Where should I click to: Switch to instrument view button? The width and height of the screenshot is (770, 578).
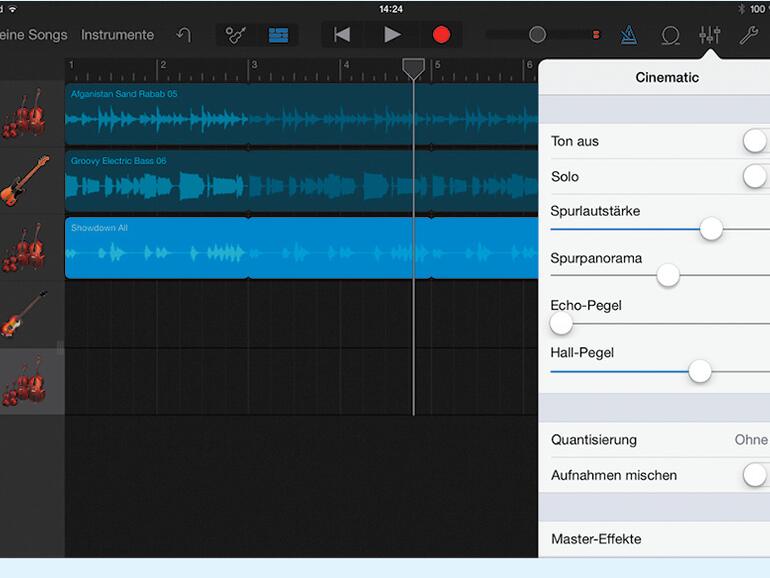[x=236, y=35]
